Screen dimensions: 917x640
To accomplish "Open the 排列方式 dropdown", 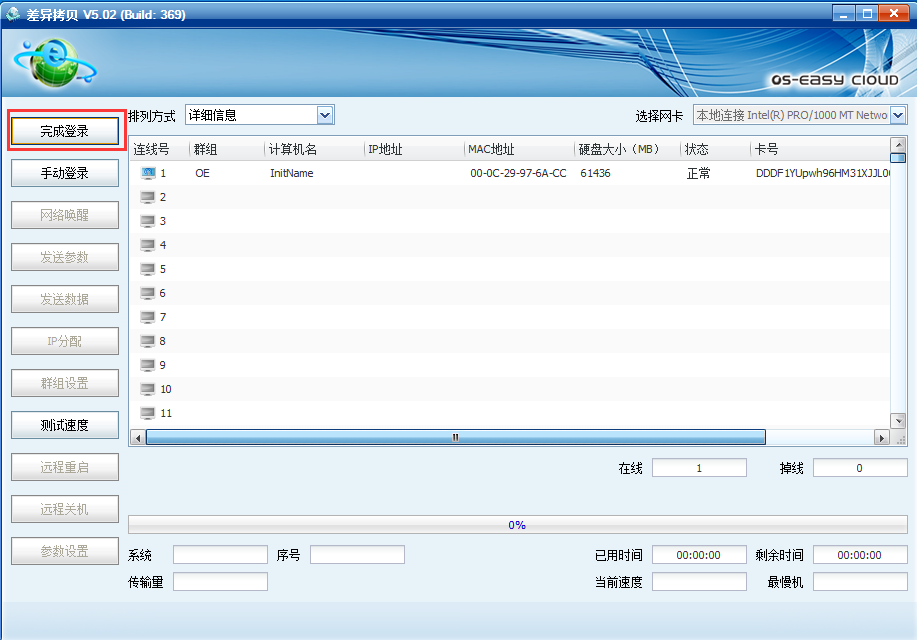I will click(324, 115).
